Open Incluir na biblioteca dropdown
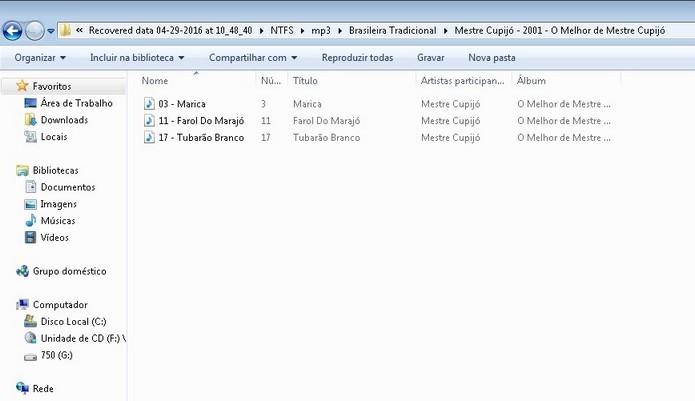 tap(137, 58)
